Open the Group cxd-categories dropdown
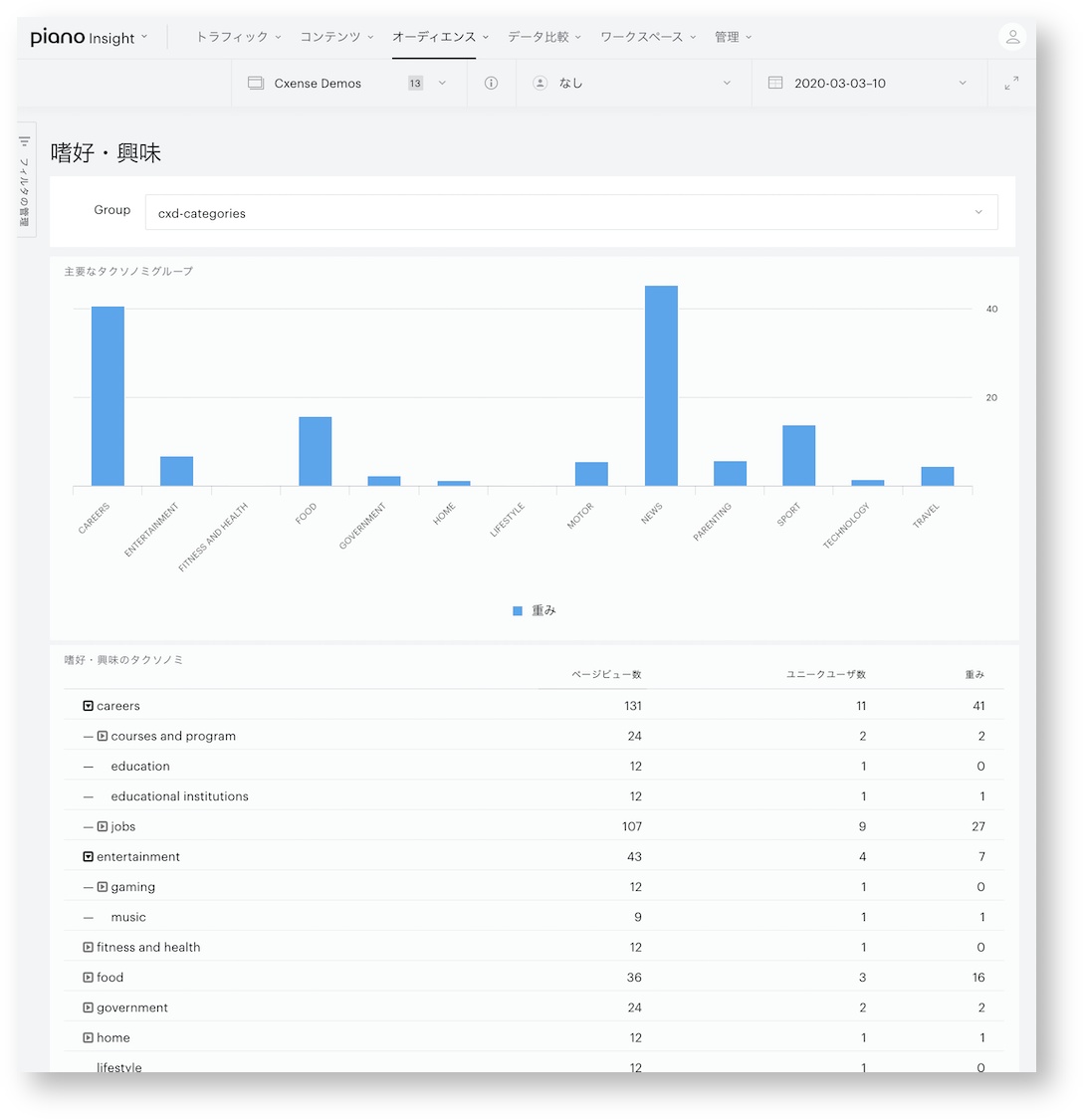This screenshot has height=1120, width=1084. [571, 212]
